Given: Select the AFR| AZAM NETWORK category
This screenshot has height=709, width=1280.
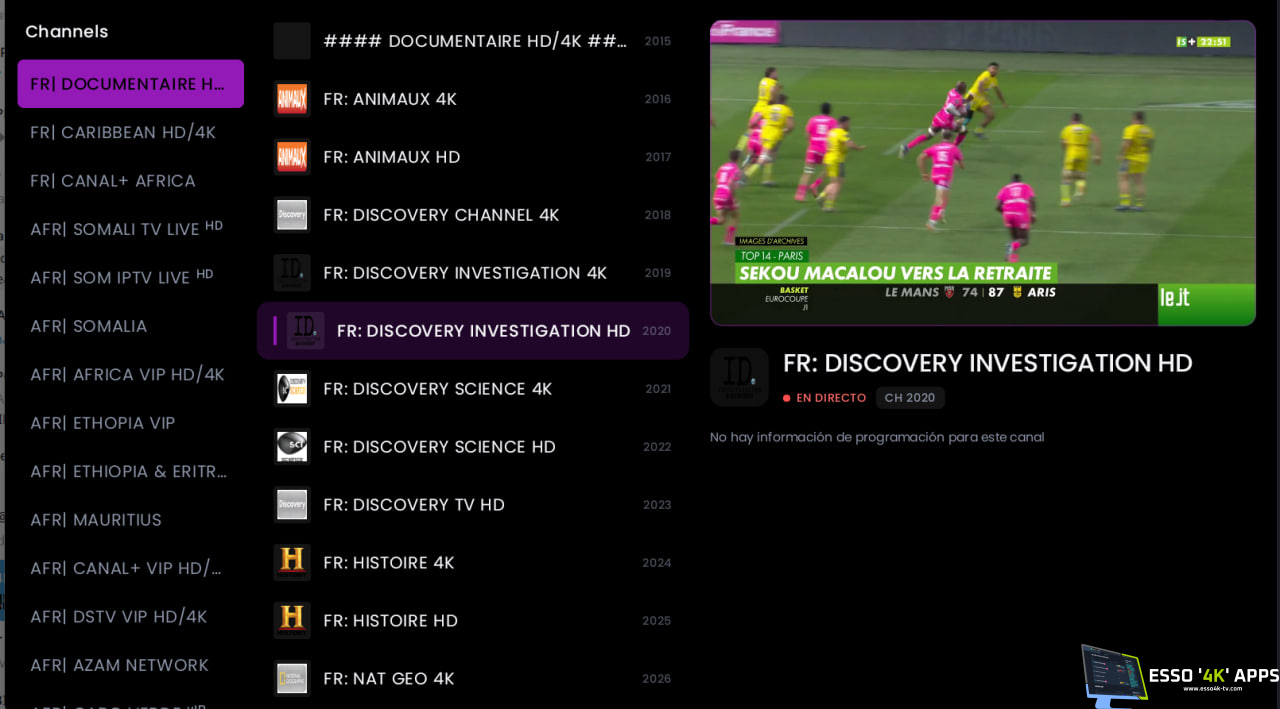Looking at the screenshot, I should [131, 665].
